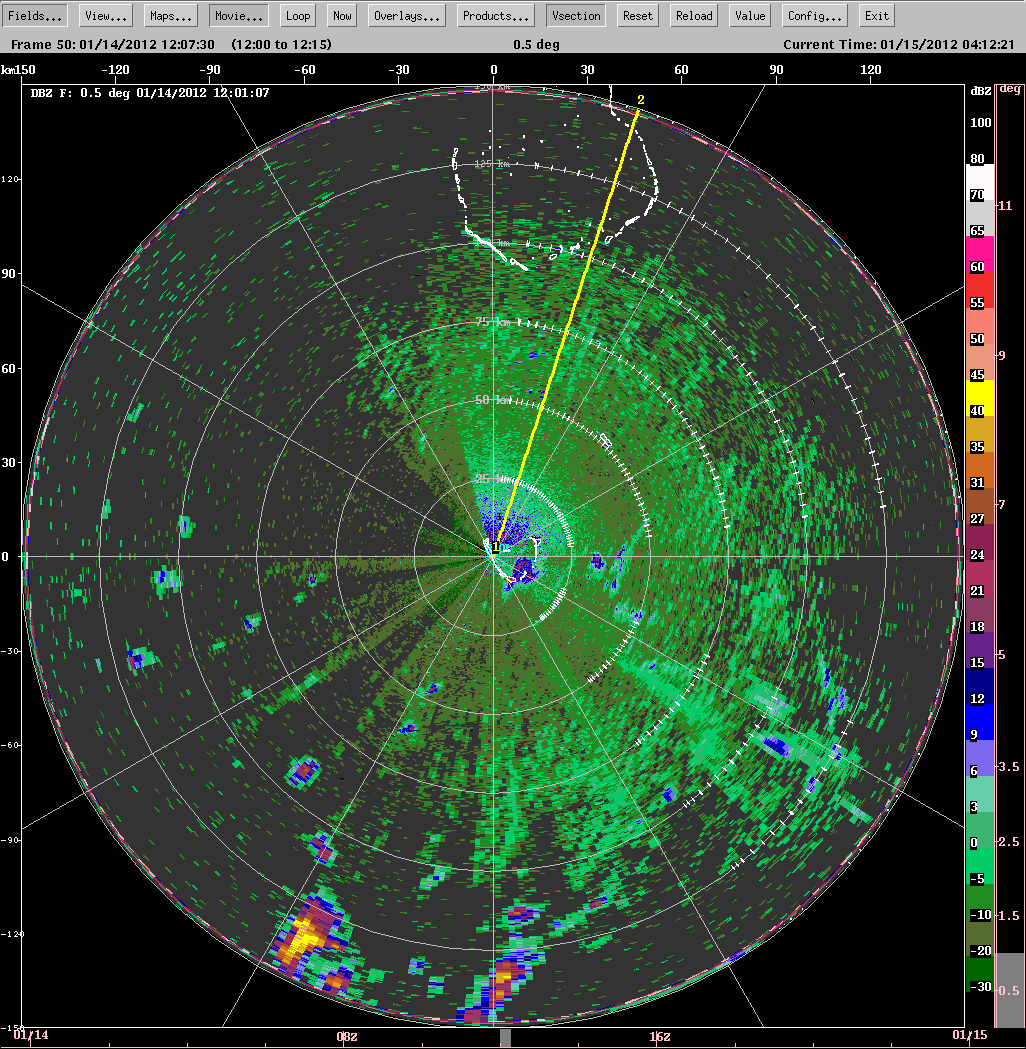Select the green 0 dBZ scale entry
The height and width of the screenshot is (1049, 1026).
[x=979, y=843]
